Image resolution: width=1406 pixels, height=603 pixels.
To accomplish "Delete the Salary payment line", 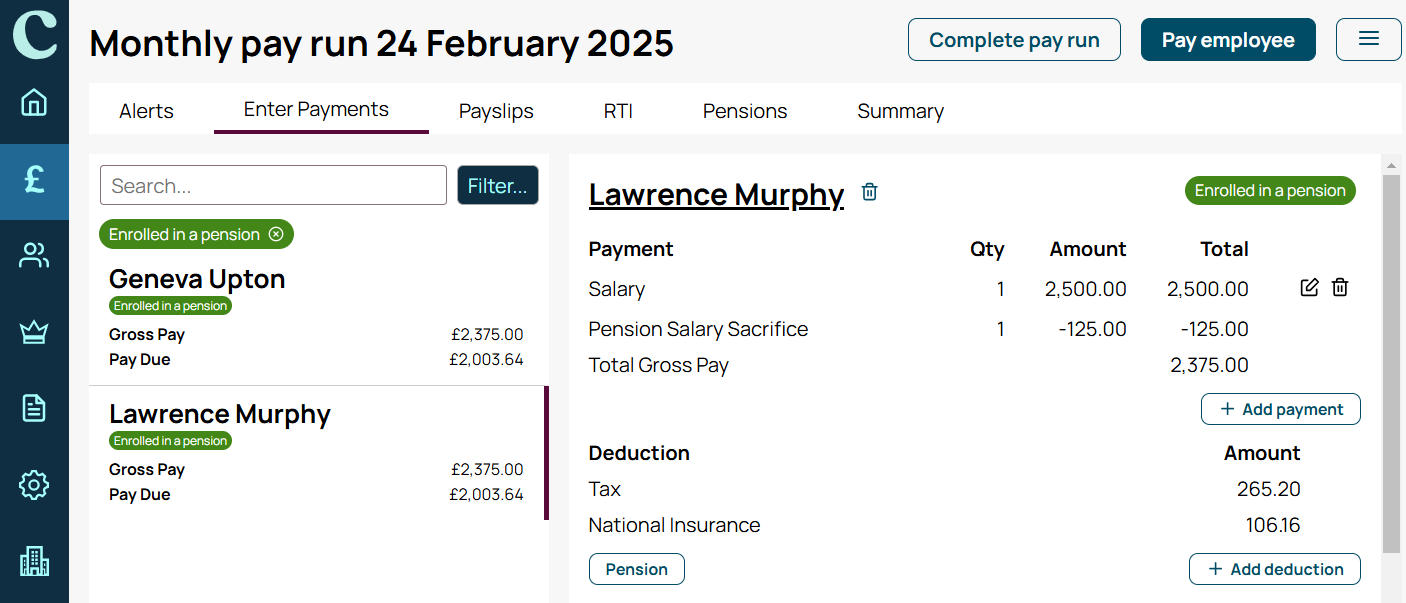I will (x=1340, y=288).
